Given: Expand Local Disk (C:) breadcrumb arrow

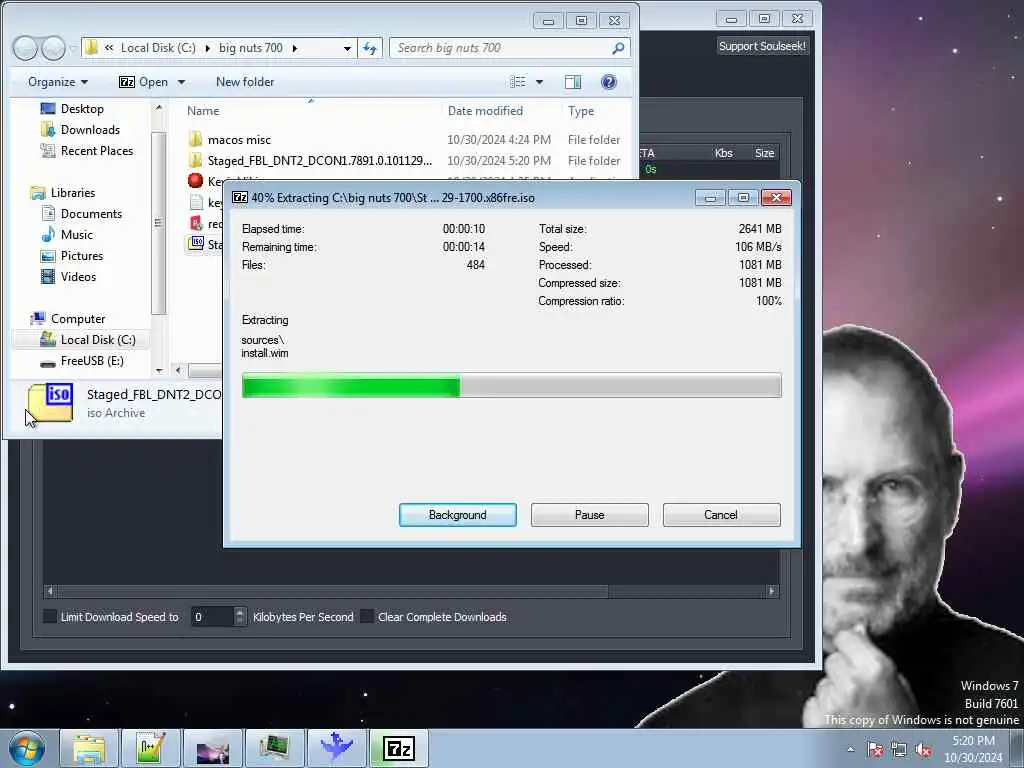Looking at the screenshot, I should [x=208, y=48].
